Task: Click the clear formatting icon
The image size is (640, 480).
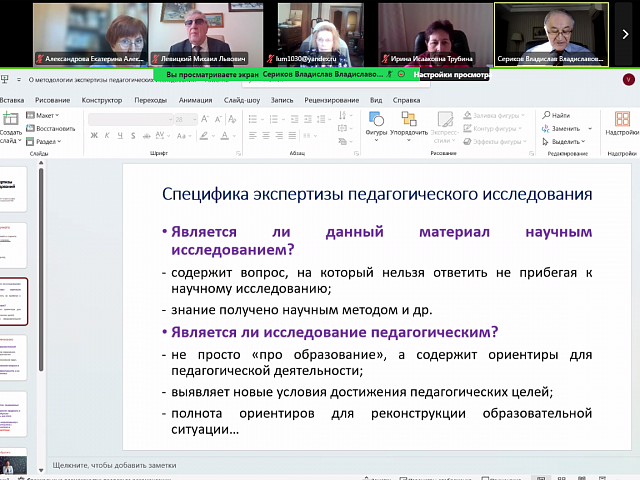Action: pyautogui.click(x=234, y=119)
